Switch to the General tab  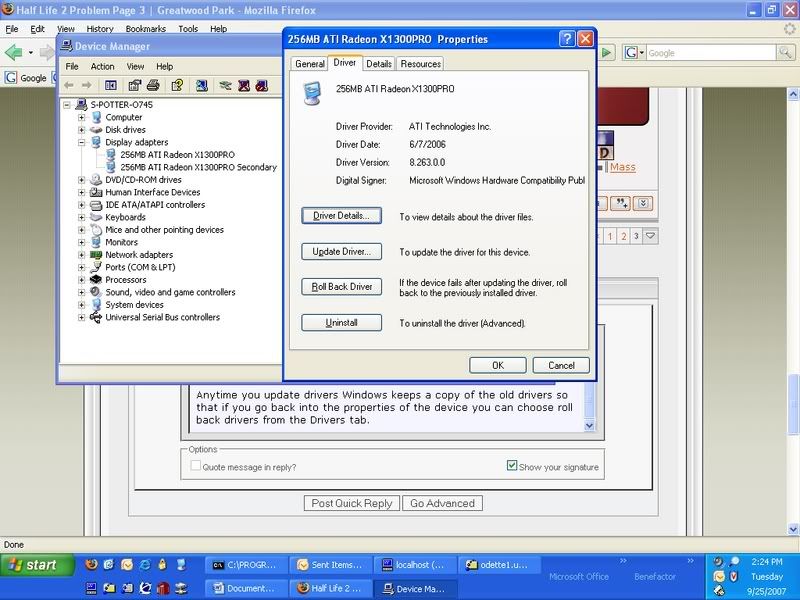[310, 64]
